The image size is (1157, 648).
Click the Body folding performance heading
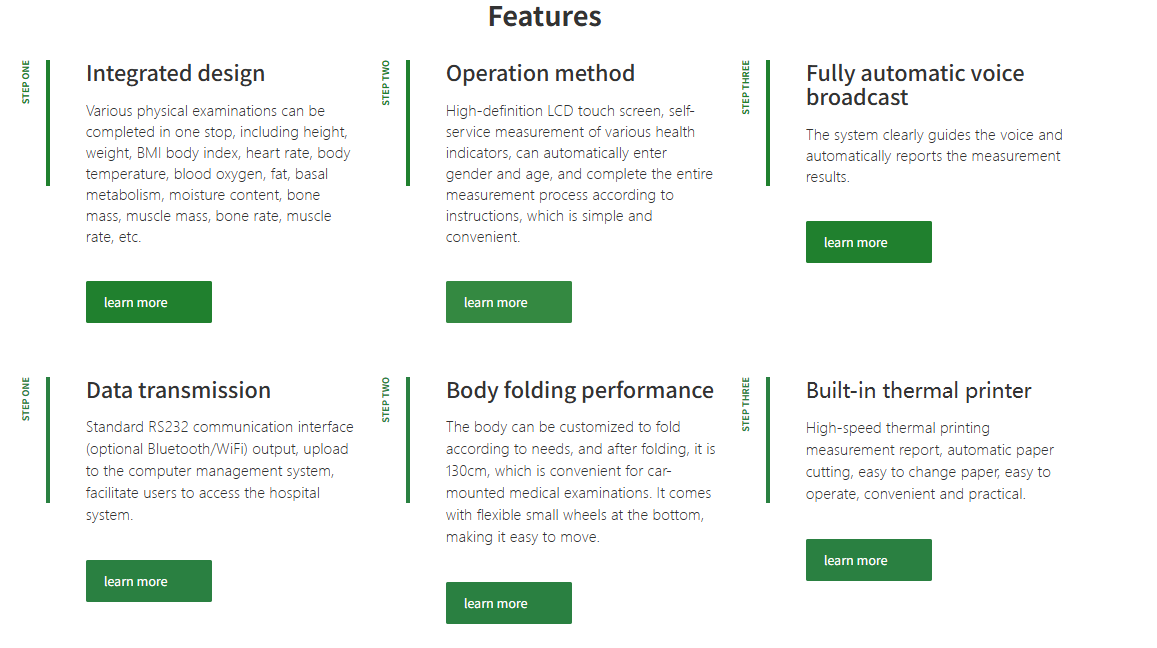coord(579,390)
